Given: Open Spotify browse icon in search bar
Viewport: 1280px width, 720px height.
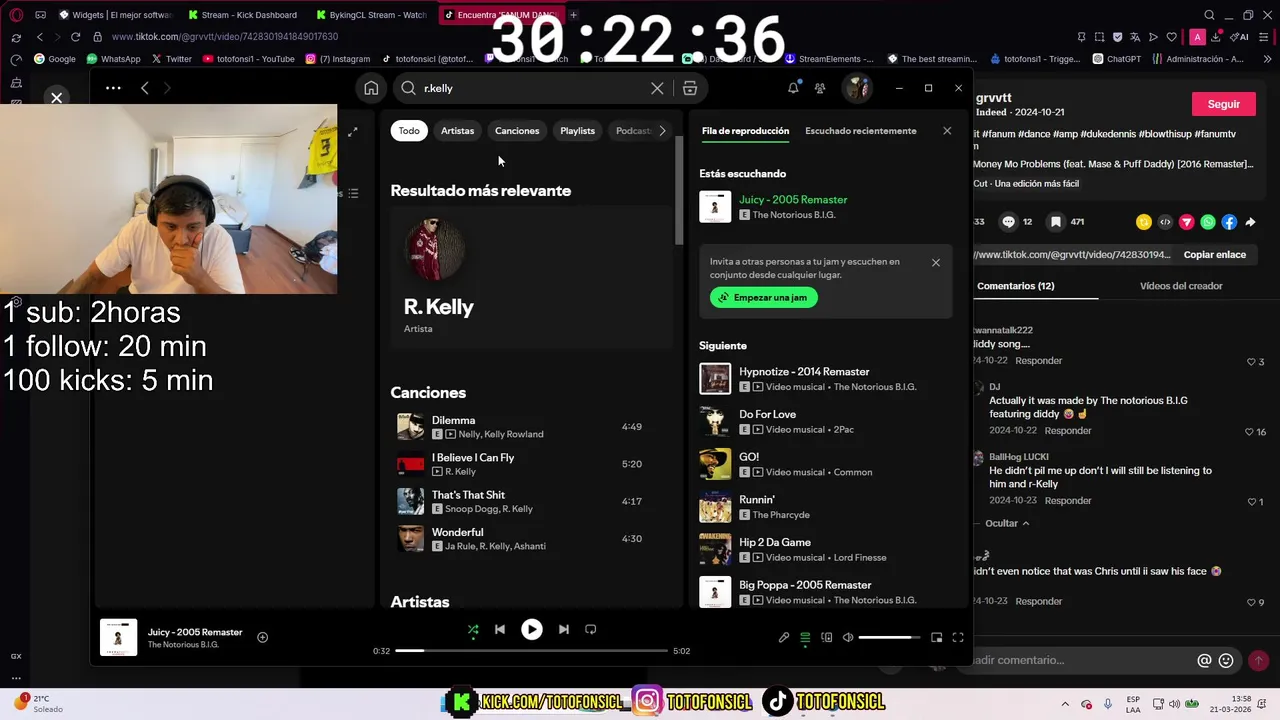Looking at the screenshot, I should 690,88.
